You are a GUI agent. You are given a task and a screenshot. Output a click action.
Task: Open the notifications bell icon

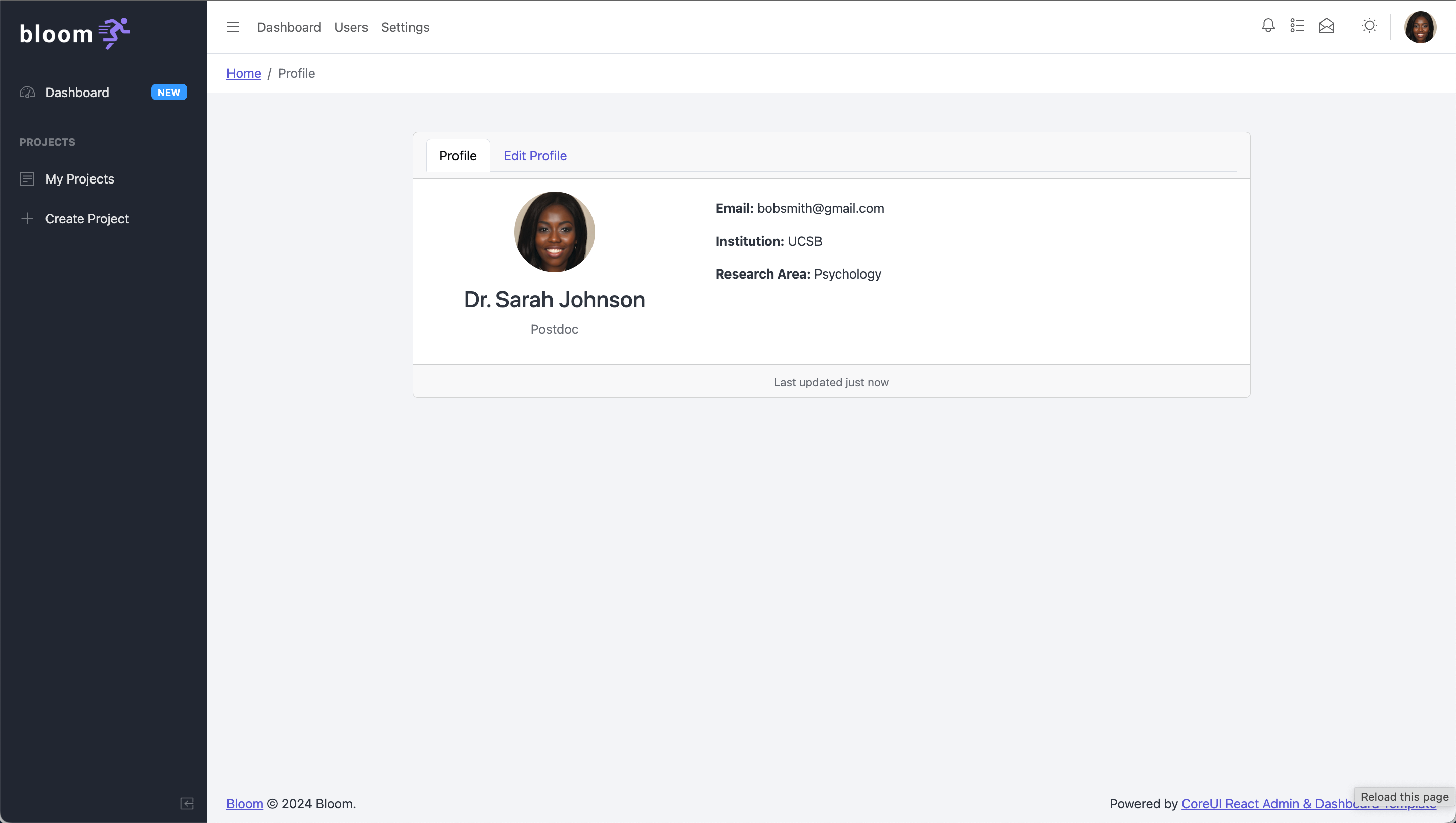(x=1268, y=26)
